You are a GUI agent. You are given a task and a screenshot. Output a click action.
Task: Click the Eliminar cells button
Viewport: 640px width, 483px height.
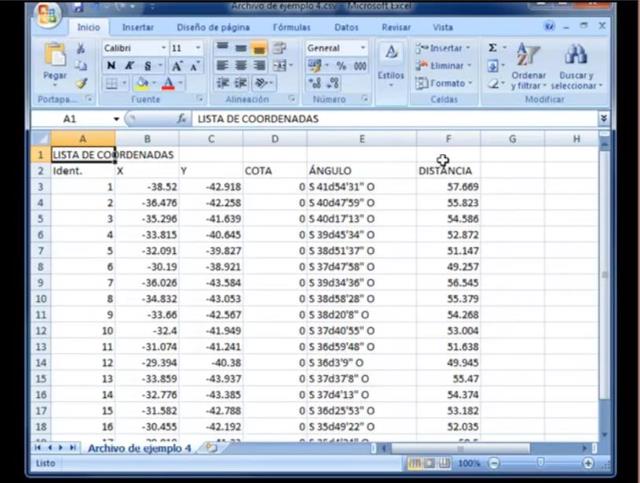click(x=443, y=66)
